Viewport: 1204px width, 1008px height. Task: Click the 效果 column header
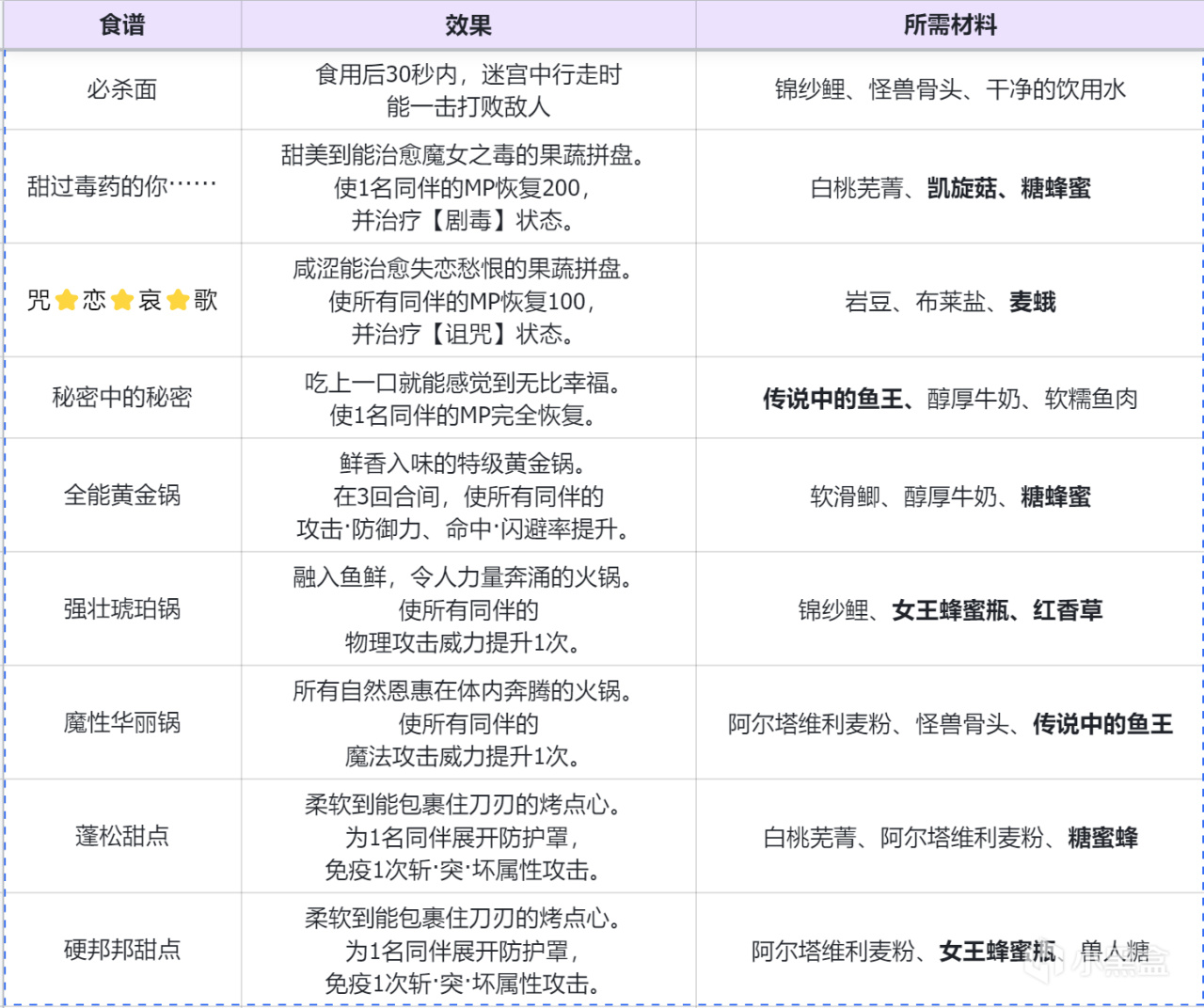468,25
